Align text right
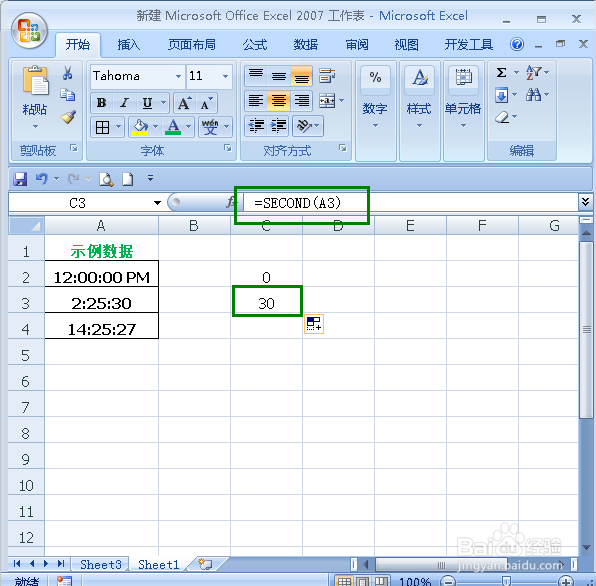 [x=301, y=101]
